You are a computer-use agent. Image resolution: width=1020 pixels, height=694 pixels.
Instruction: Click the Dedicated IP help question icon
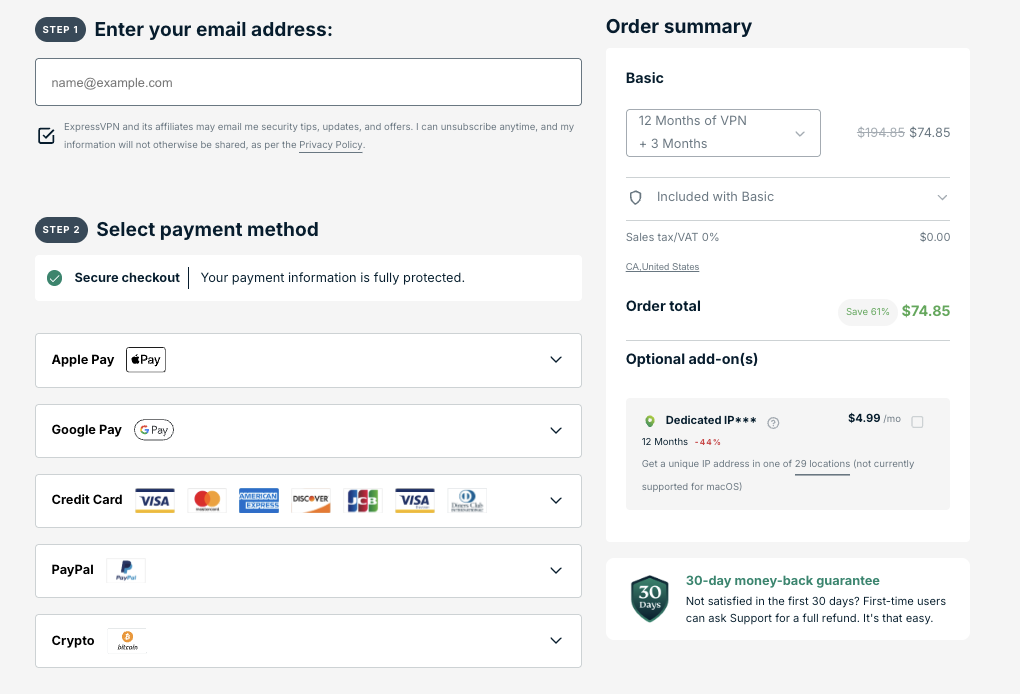point(773,422)
